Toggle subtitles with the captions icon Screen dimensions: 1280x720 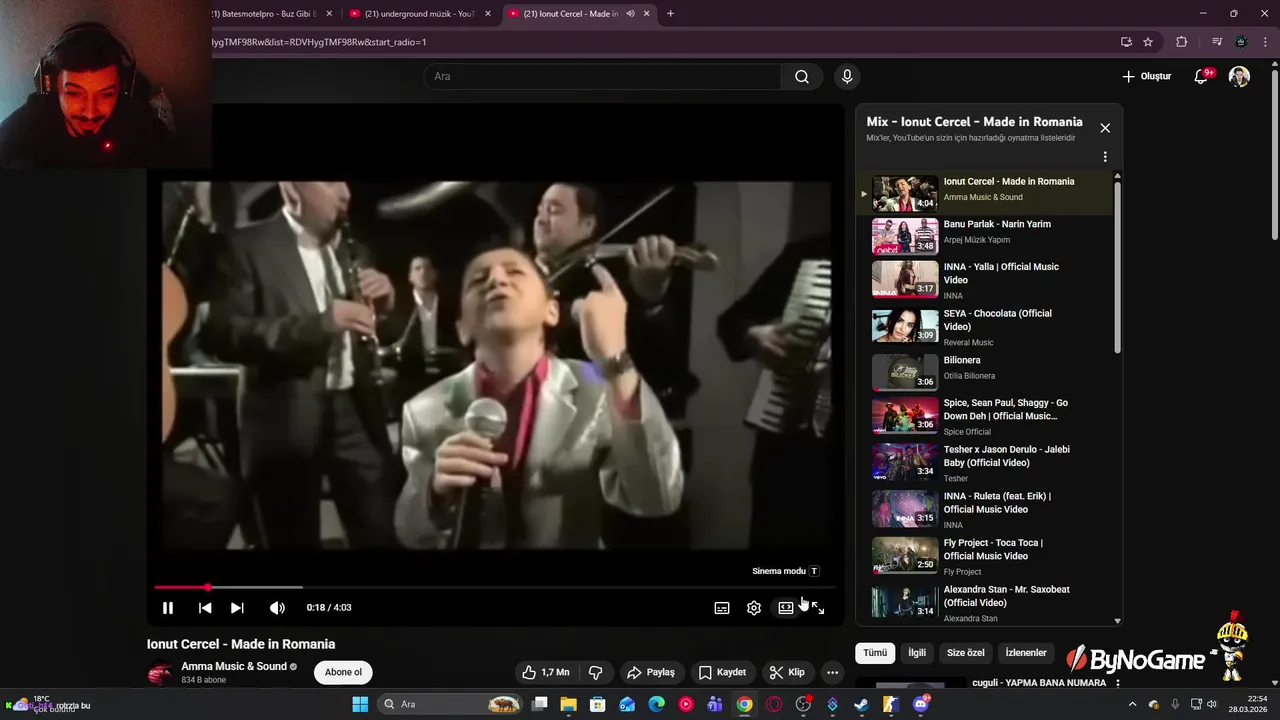point(722,608)
